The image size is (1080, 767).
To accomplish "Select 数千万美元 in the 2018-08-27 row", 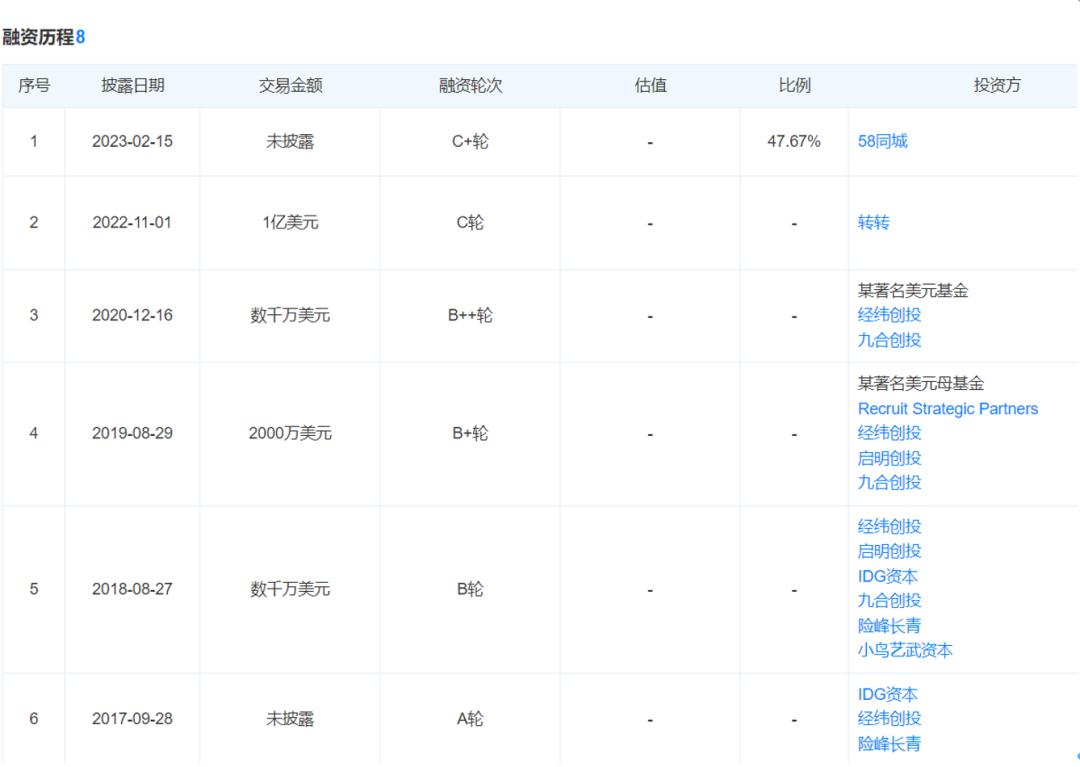I will (x=290, y=589).
